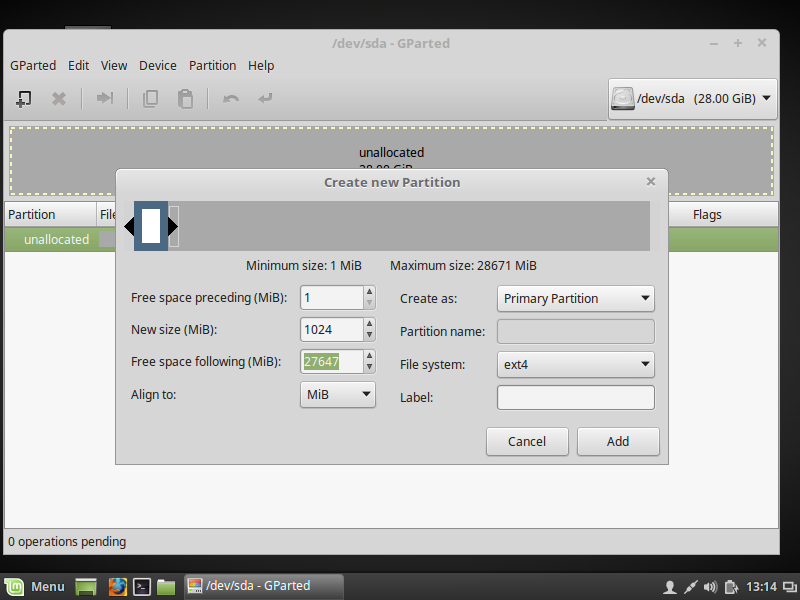The height and width of the screenshot is (600, 800).
Task: Increase New size value
Action: pyautogui.click(x=369, y=324)
